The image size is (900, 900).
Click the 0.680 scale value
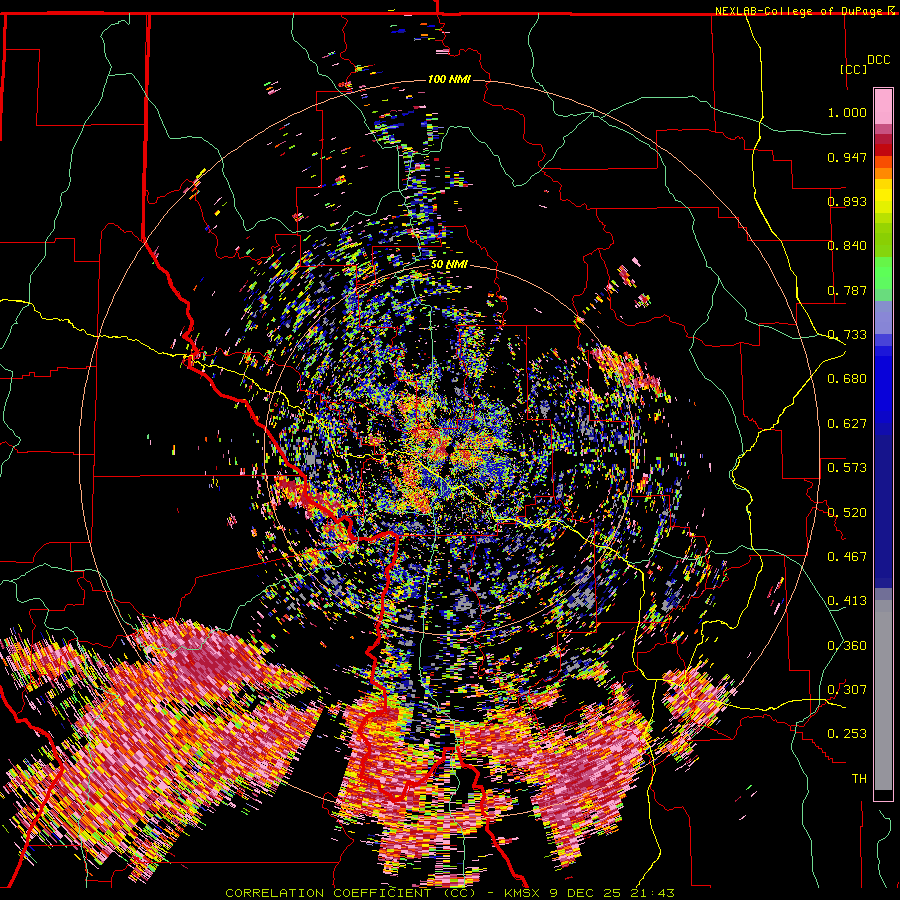[847, 379]
